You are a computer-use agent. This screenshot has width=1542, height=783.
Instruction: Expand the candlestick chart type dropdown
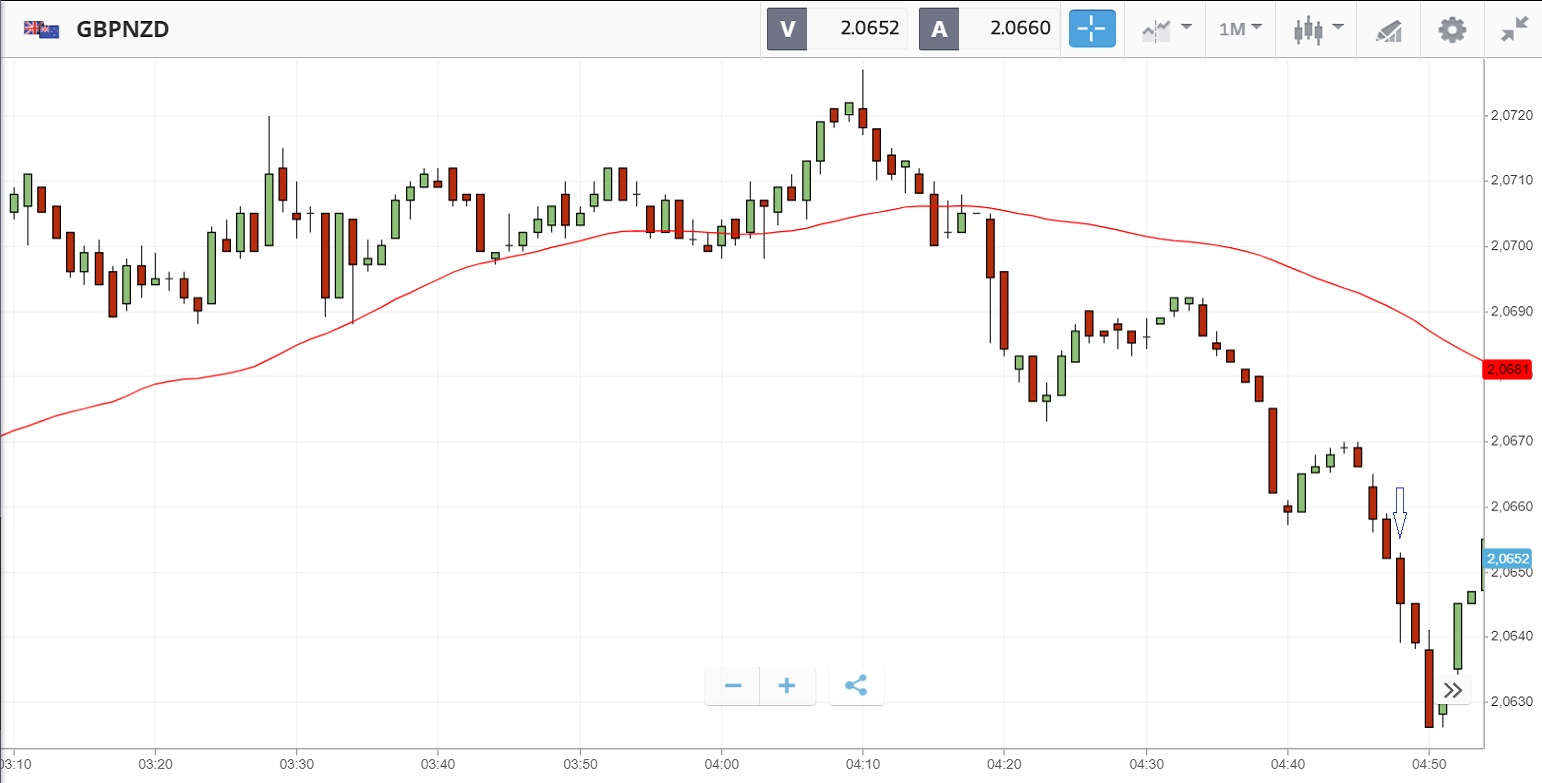[x=1320, y=29]
